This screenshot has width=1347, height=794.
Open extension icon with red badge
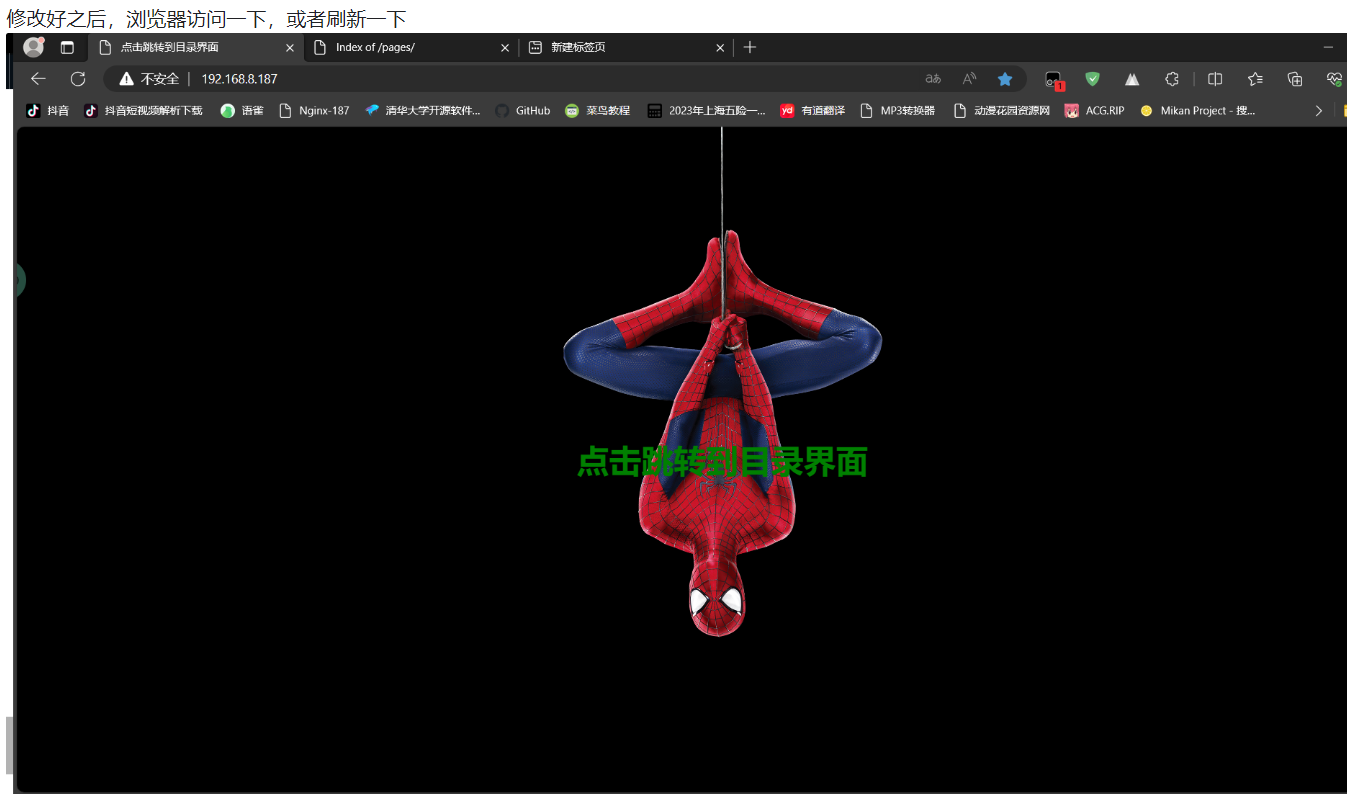click(x=1054, y=80)
